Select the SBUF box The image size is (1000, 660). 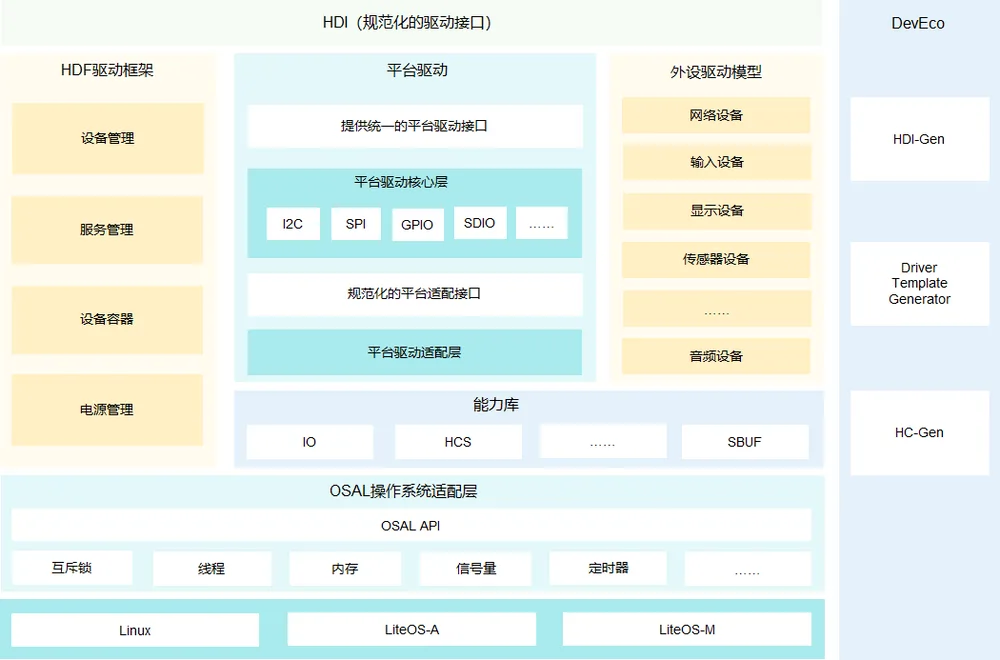[x=745, y=442]
